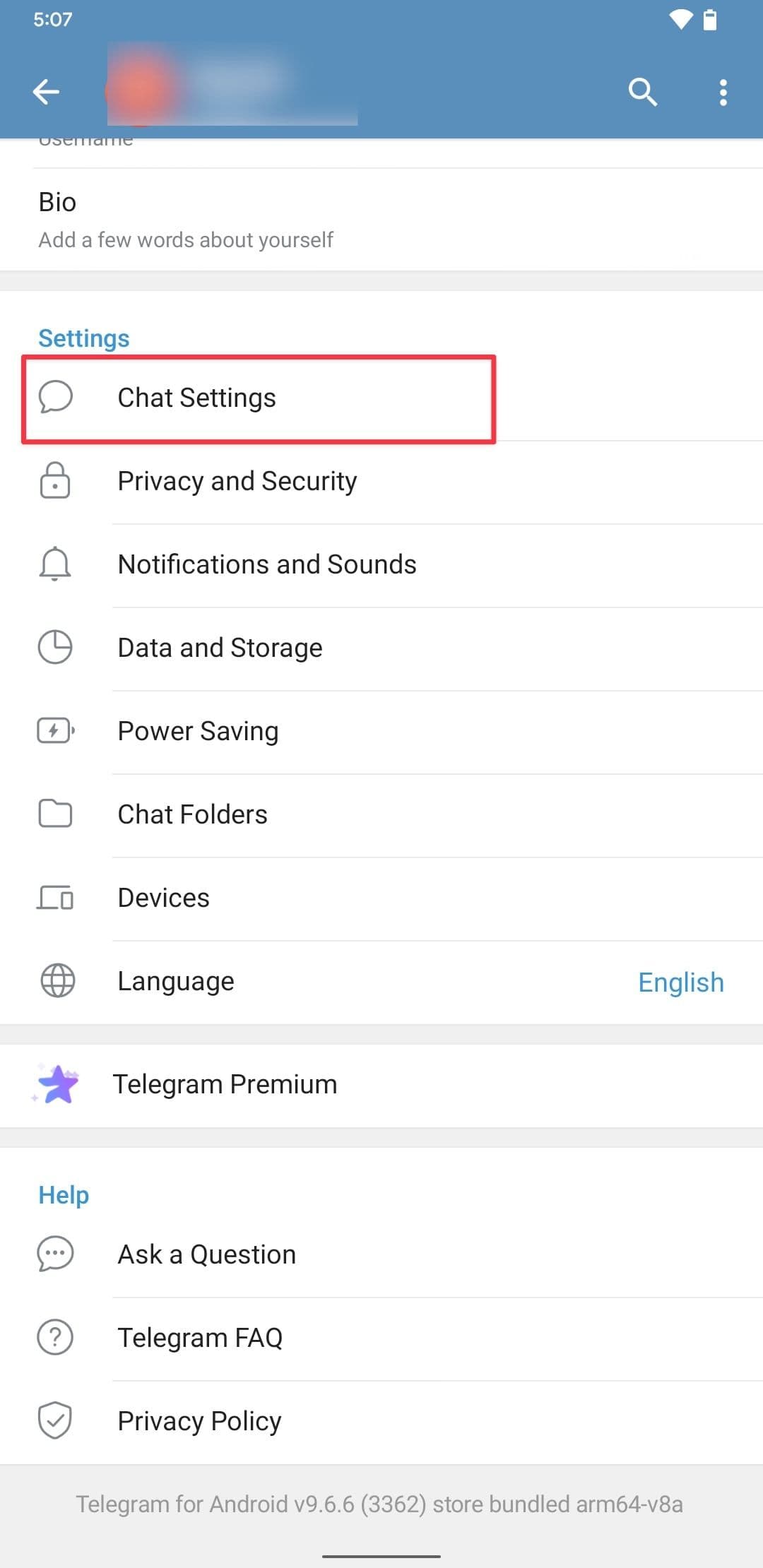763x1568 pixels.
Task: Edit the Bio field
Action: (185, 220)
